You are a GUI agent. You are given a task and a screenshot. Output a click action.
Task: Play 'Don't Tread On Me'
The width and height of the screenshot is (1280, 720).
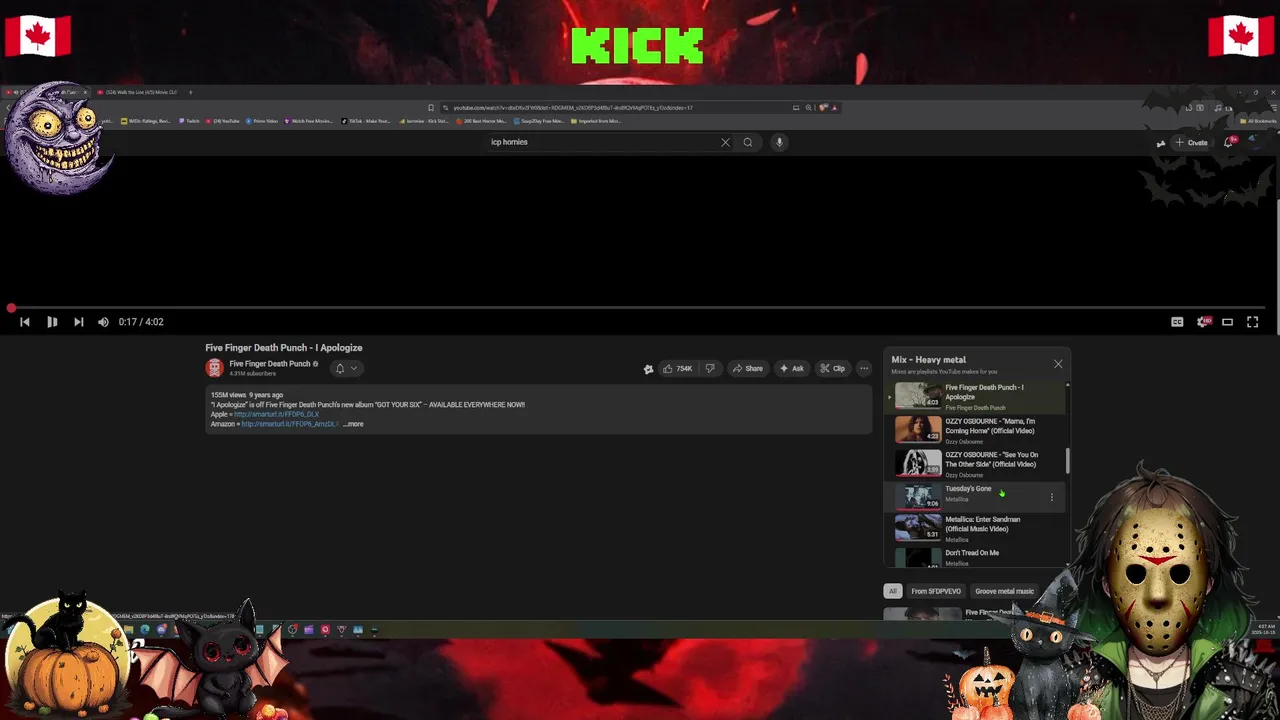977,557
